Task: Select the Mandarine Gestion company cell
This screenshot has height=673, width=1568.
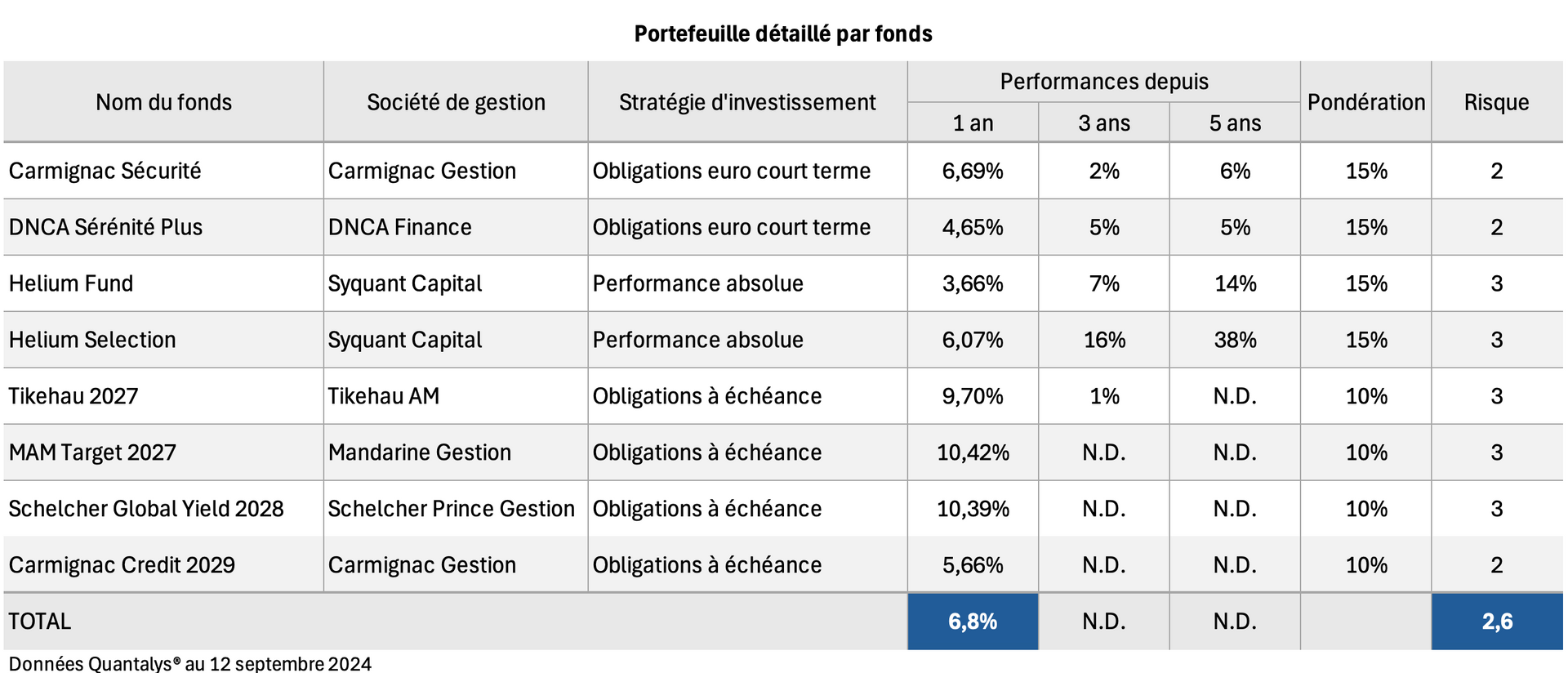Action: coord(420,452)
